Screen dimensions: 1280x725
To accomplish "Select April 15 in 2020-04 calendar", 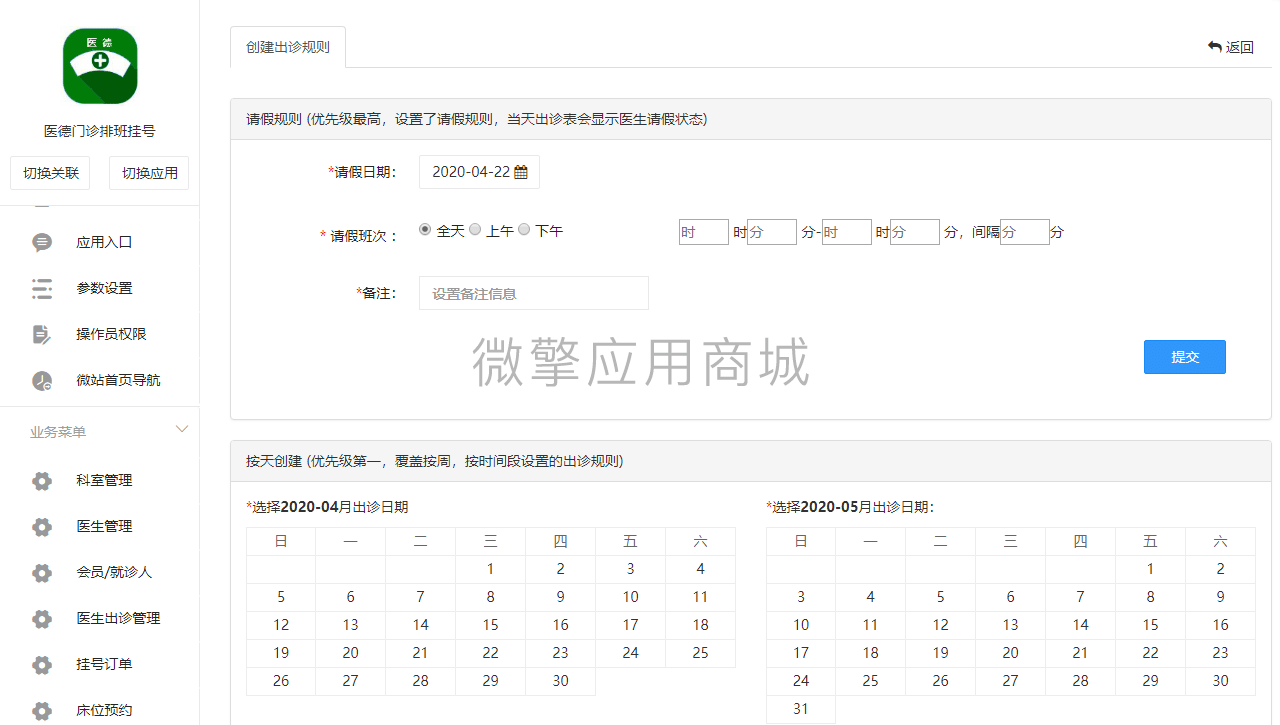I will tap(490, 625).
